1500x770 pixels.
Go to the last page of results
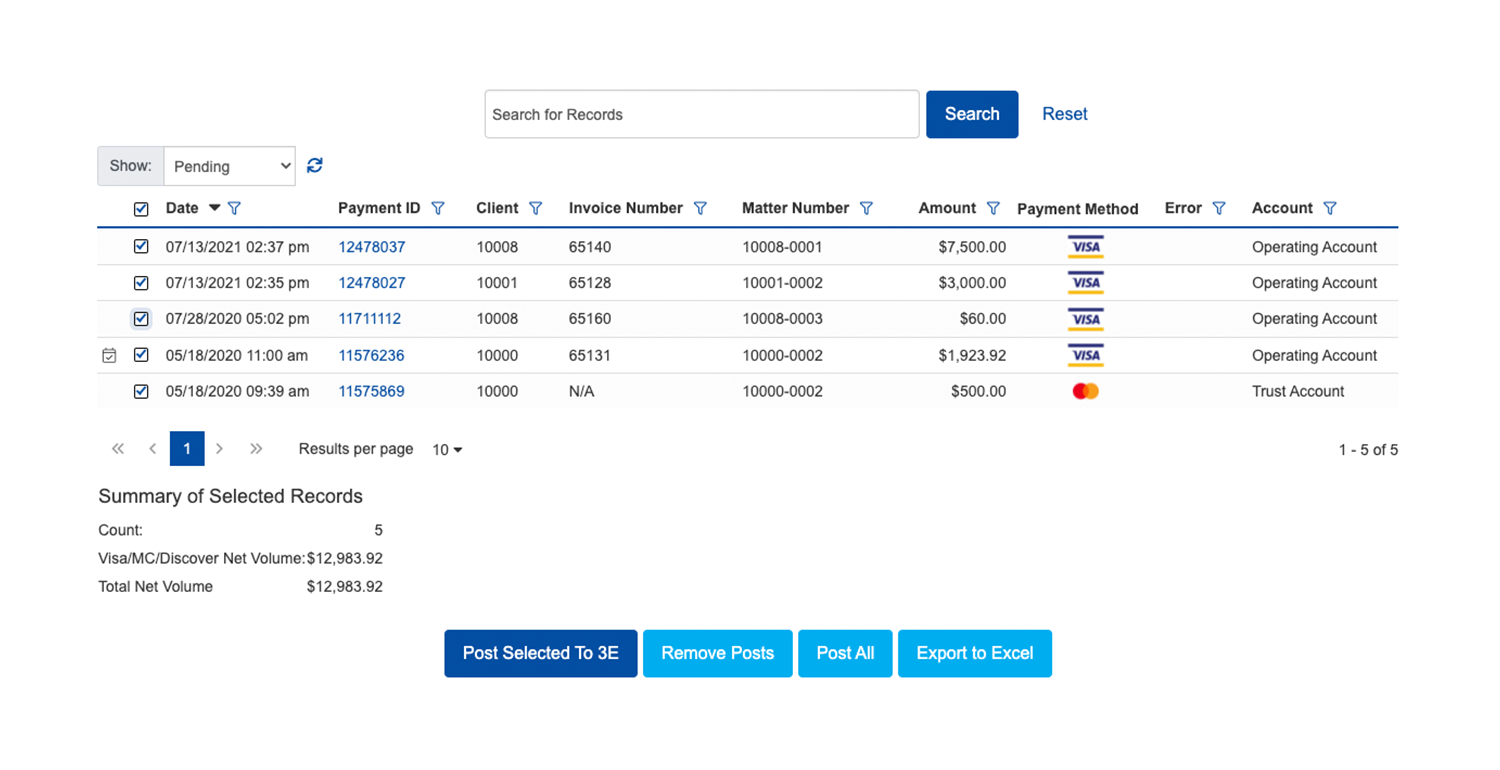point(256,449)
